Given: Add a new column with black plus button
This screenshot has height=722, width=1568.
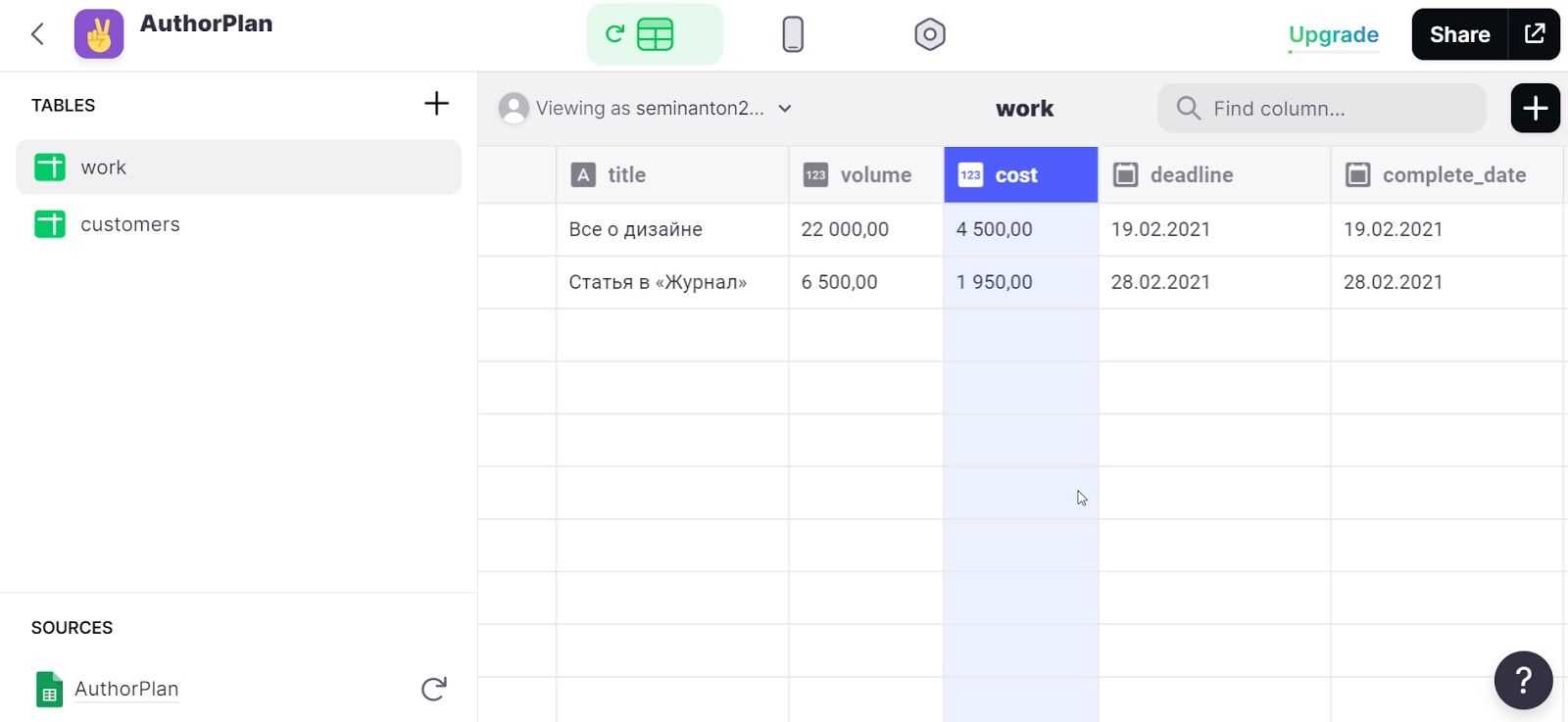Looking at the screenshot, I should click(1535, 109).
